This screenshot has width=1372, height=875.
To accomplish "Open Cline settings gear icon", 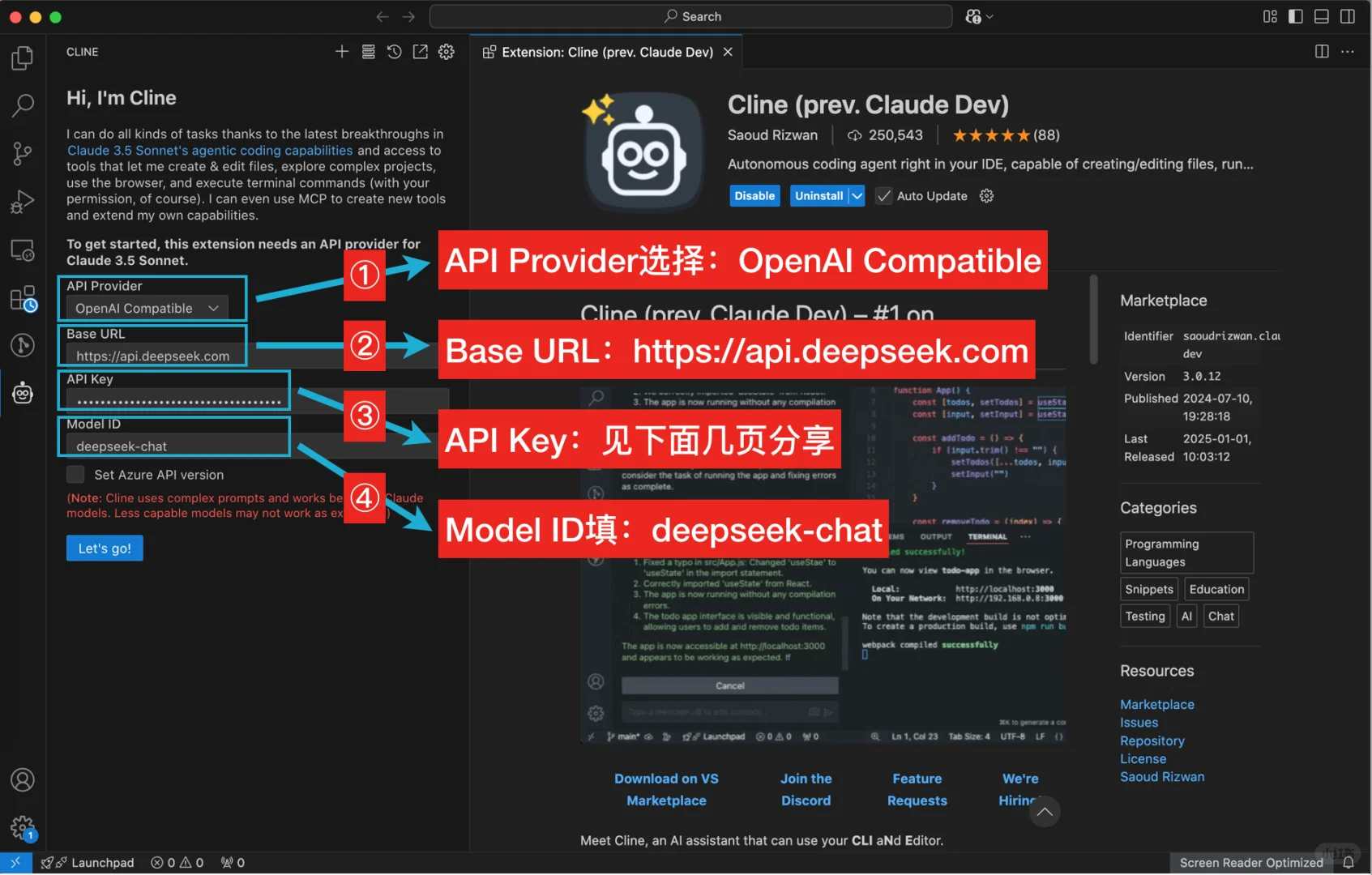I will [446, 51].
